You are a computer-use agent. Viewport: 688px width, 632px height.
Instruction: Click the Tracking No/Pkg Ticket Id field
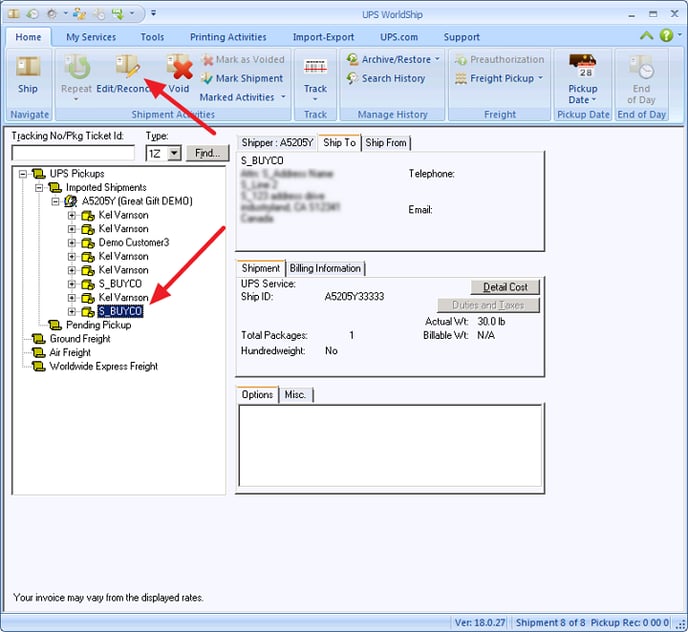click(x=73, y=154)
